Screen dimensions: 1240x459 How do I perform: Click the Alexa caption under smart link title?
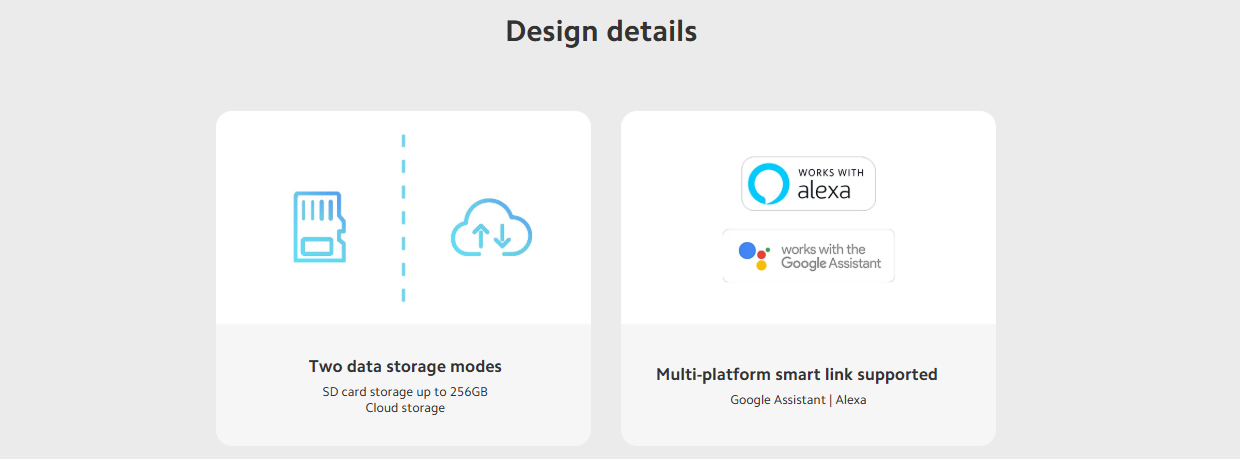[x=851, y=400]
